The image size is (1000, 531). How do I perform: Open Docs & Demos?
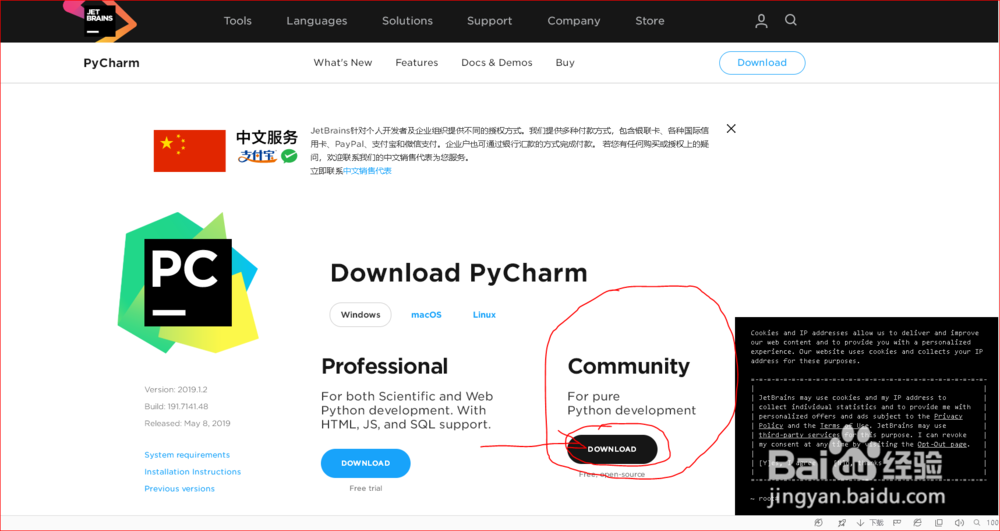pyautogui.click(x=497, y=62)
